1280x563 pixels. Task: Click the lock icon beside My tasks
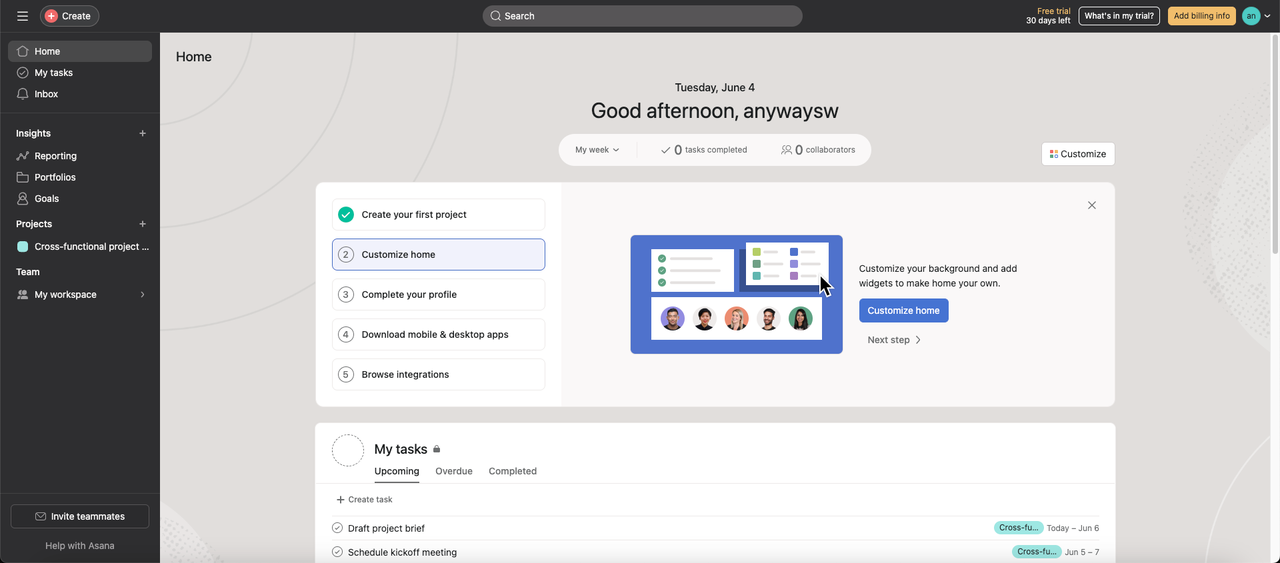pos(437,450)
